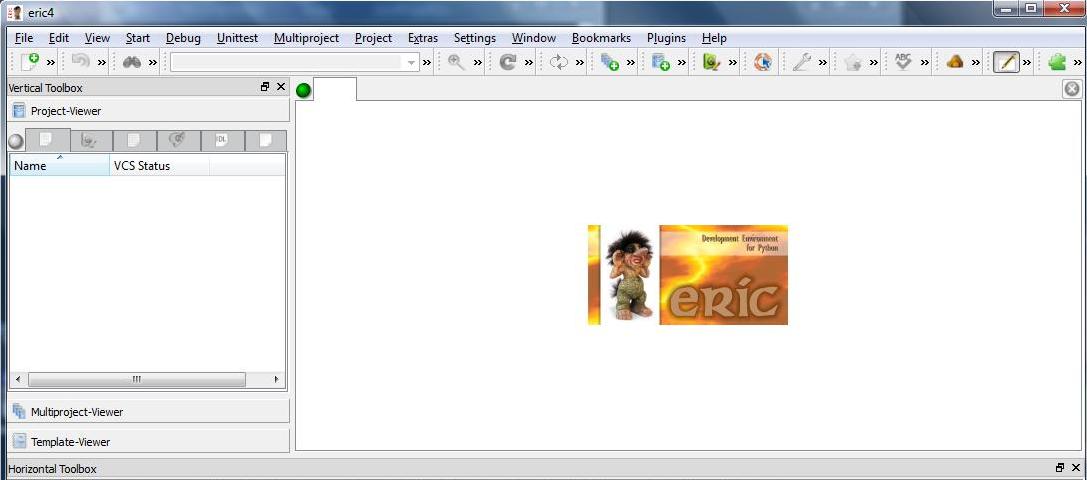Click the New multiproject icon

point(610,62)
